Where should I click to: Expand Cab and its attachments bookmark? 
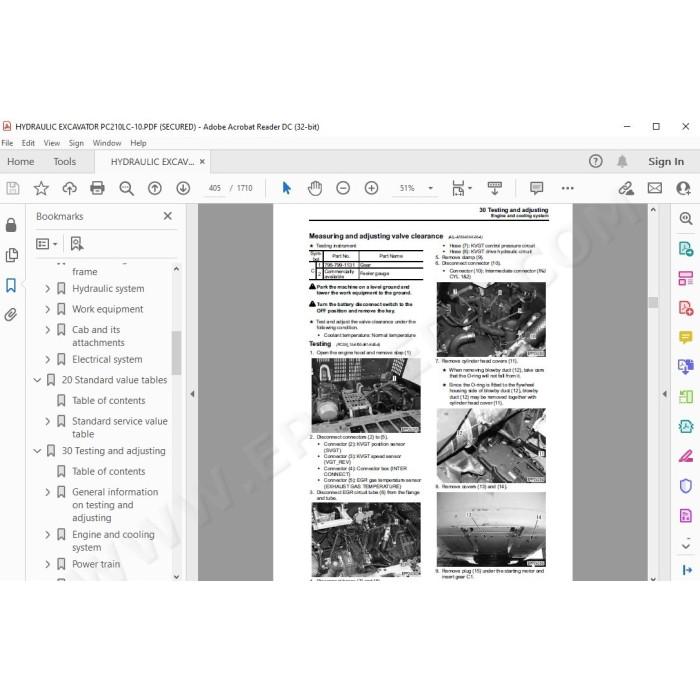tap(47, 330)
